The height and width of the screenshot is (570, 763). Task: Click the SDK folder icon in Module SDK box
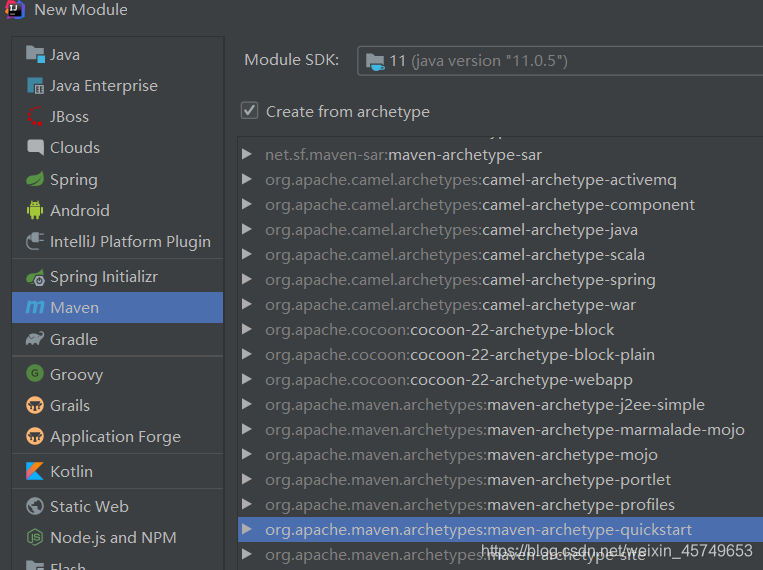click(x=375, y=61)
